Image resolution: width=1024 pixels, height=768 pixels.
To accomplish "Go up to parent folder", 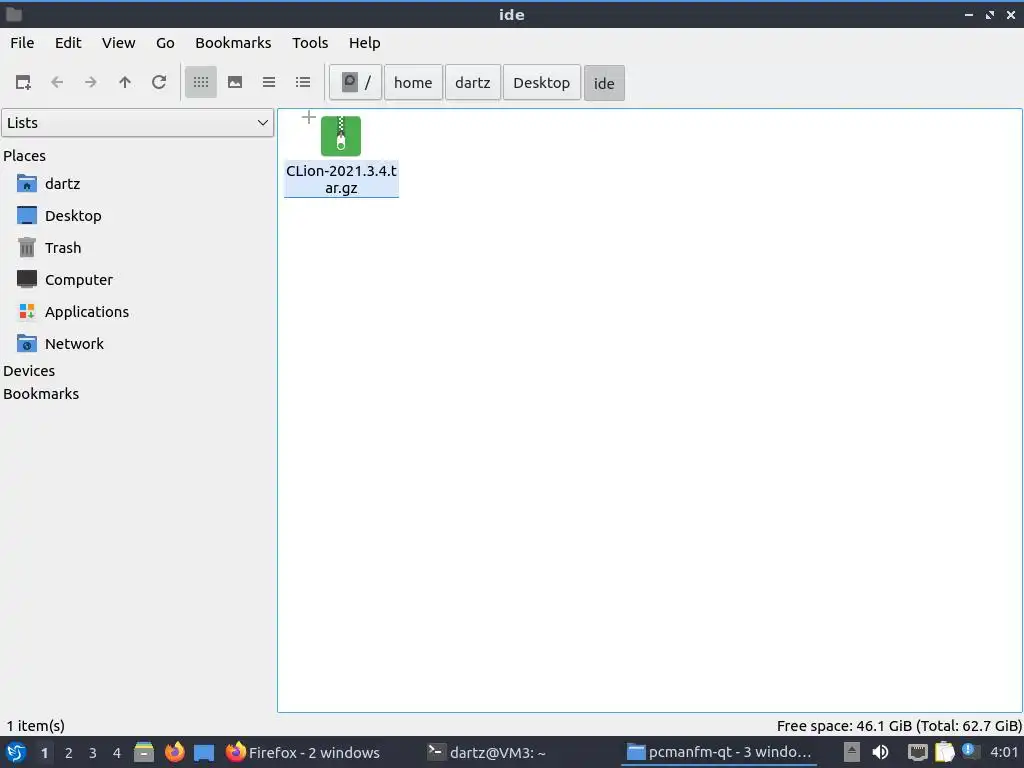I will [125, 82].
